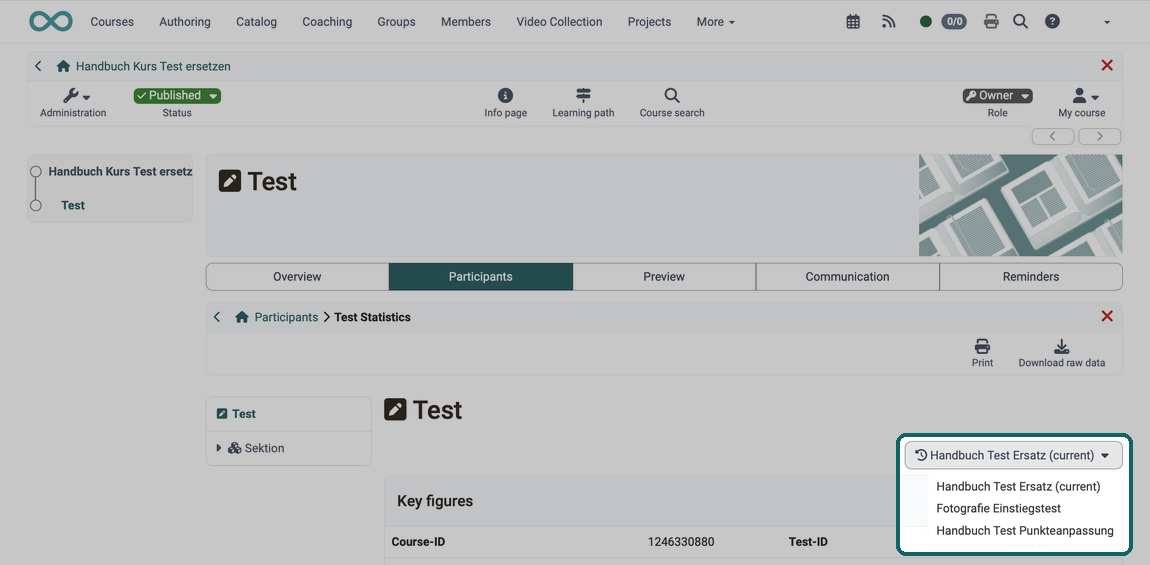This screenshot has height=565, width=1150.
Task: Switch to the Preview tab
Action: [664, 277]
